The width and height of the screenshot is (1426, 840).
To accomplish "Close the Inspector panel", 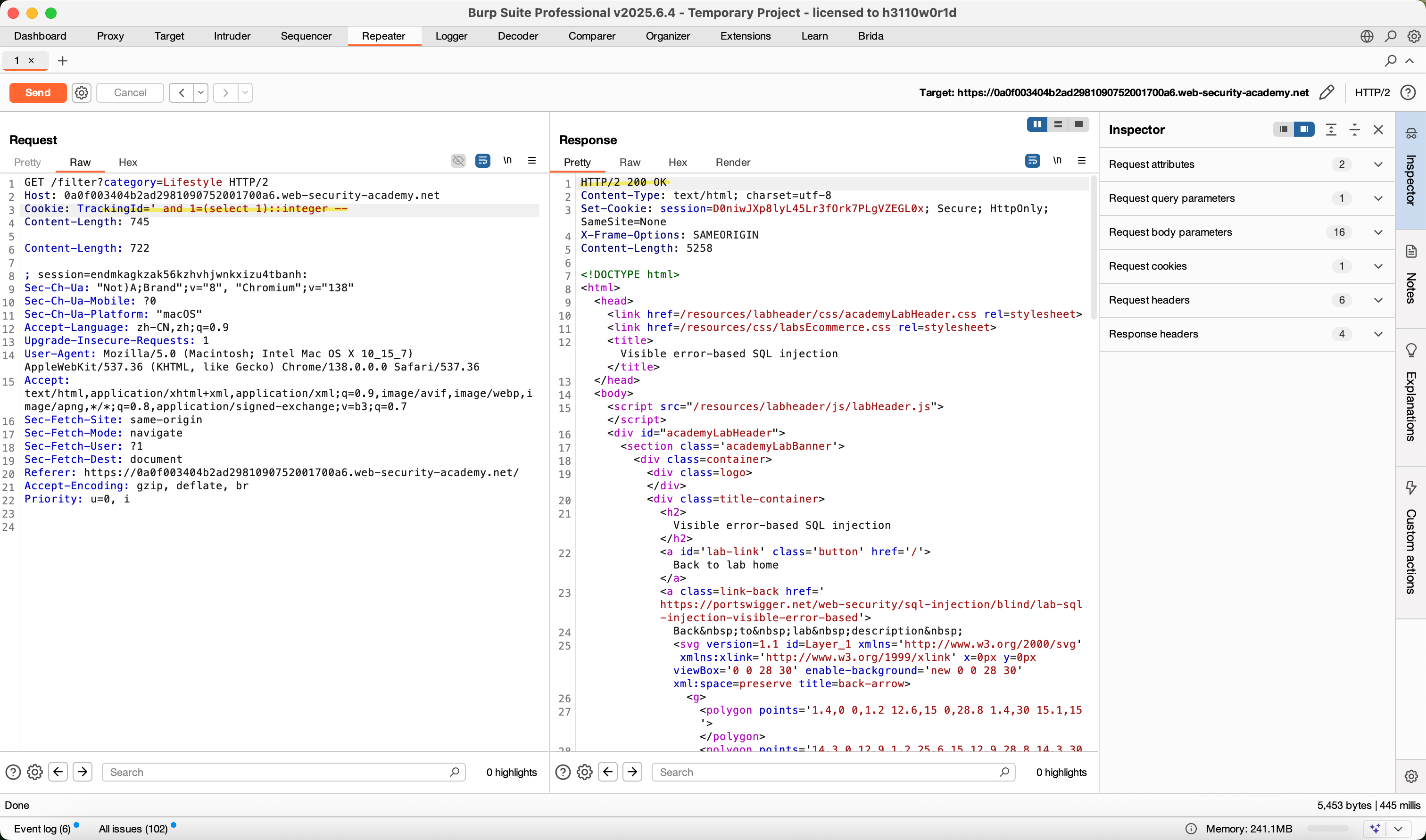I will tap(1378, 130).
